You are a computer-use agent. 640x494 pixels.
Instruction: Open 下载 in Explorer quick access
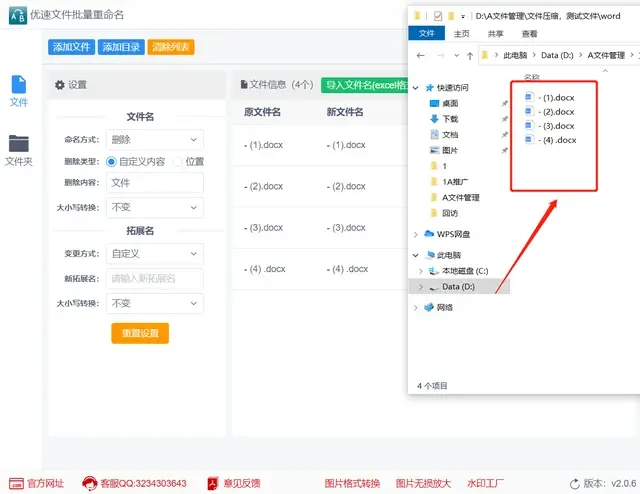point(449,119)
